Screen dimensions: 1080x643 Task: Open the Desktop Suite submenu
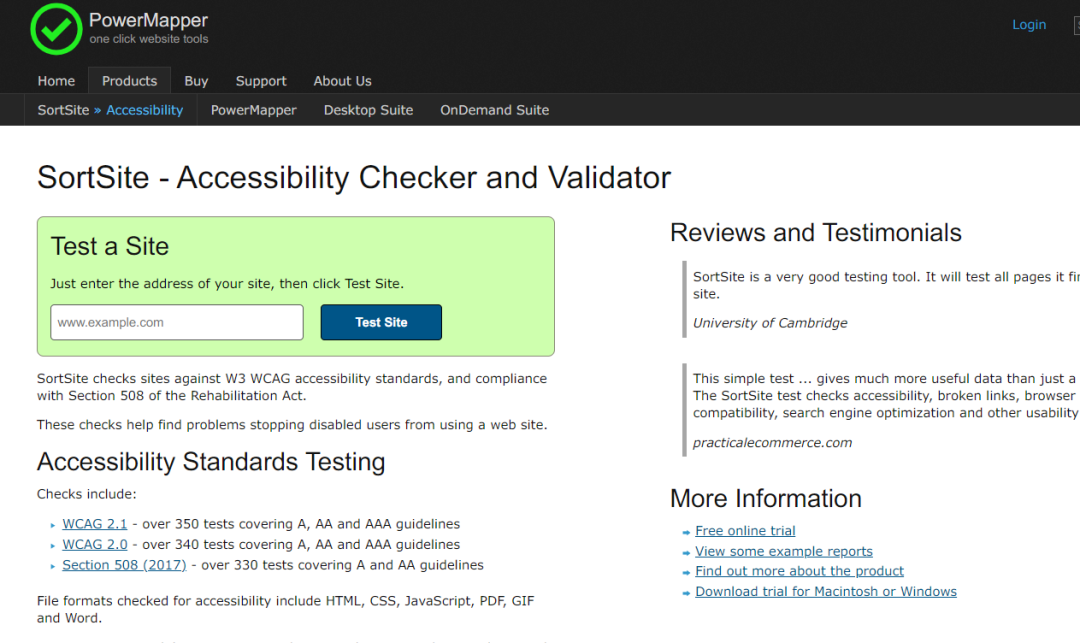(368, 110)
